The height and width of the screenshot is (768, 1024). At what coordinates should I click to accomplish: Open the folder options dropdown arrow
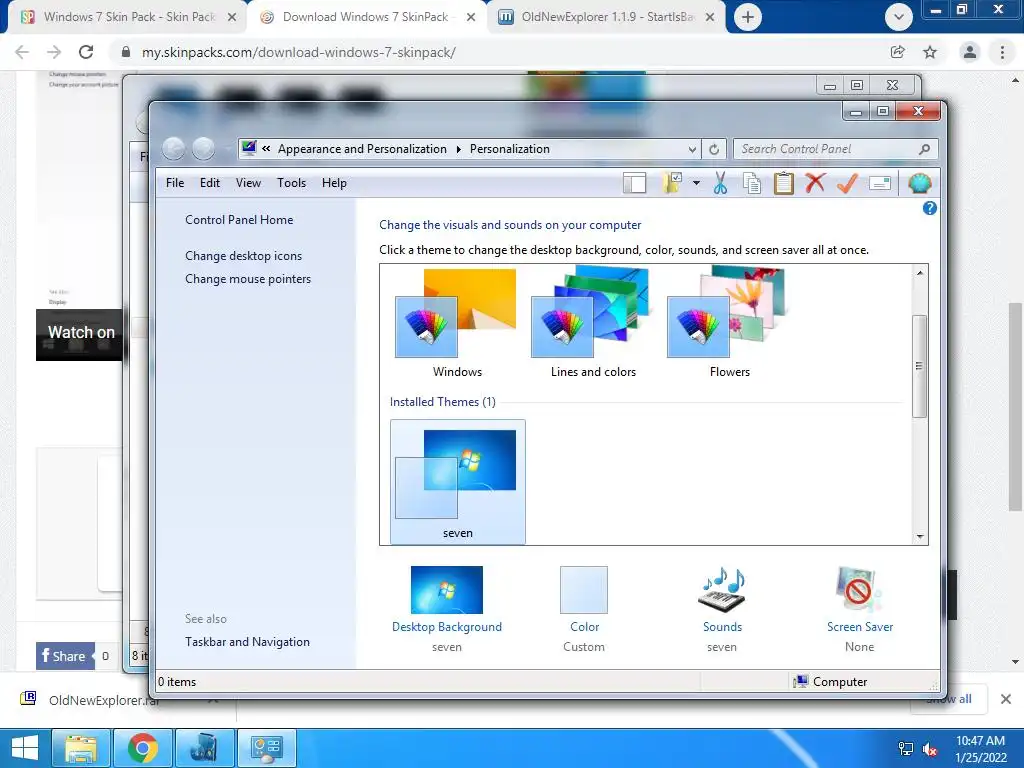696,184
